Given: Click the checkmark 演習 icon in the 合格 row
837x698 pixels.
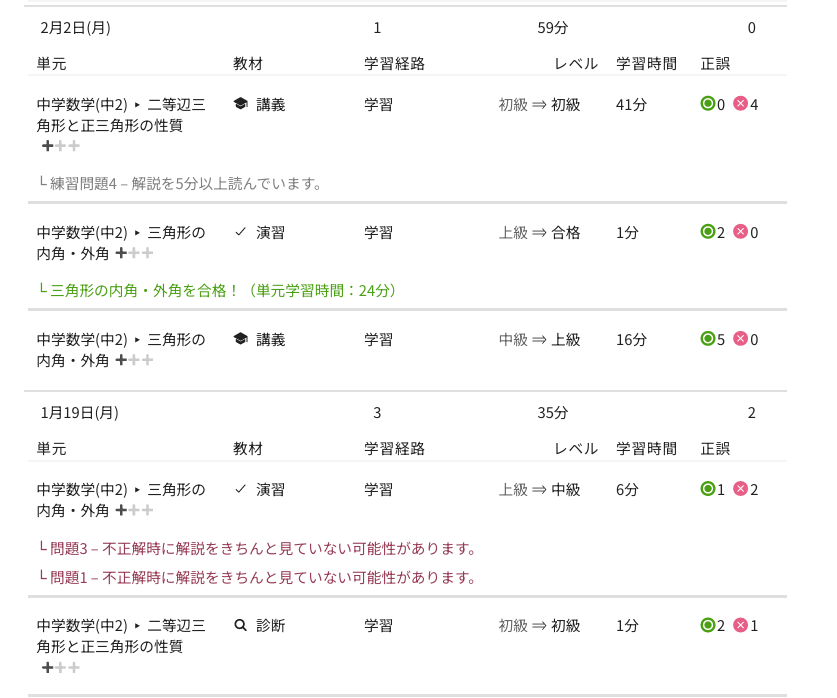Looking at the screenshot, I should click(x=240, y=233).
